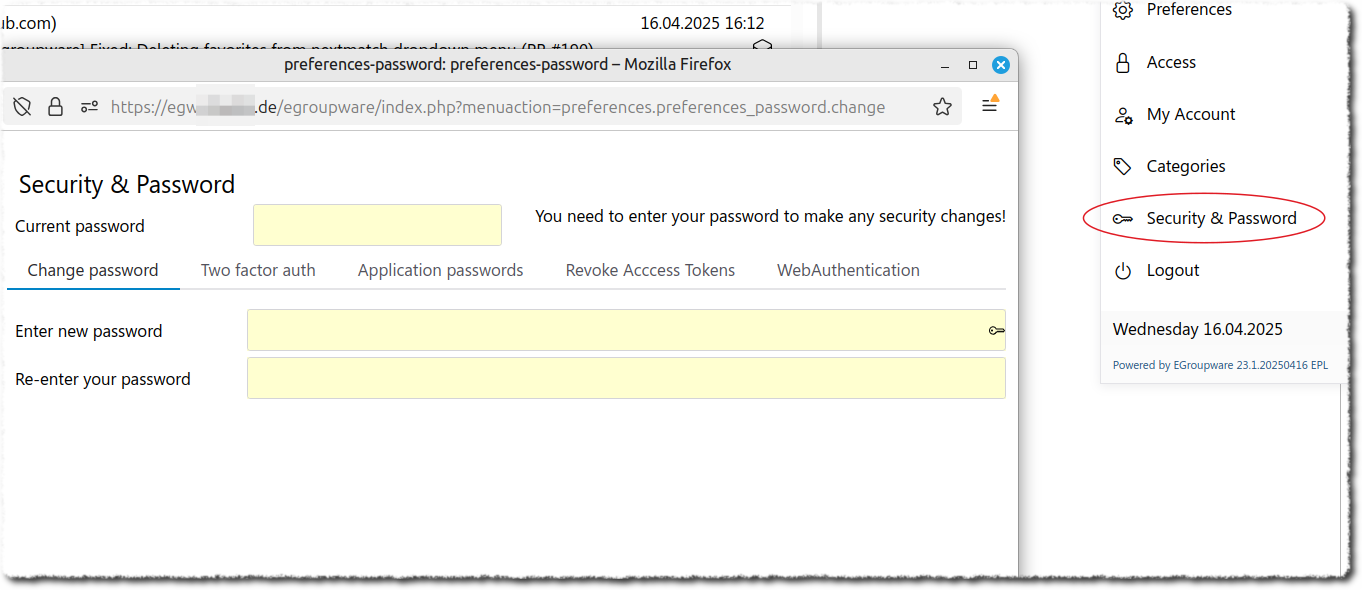The width and height of the screenshot is (1362, 590).
Task: Open the Application passwords tab
Action: [440, 270]
